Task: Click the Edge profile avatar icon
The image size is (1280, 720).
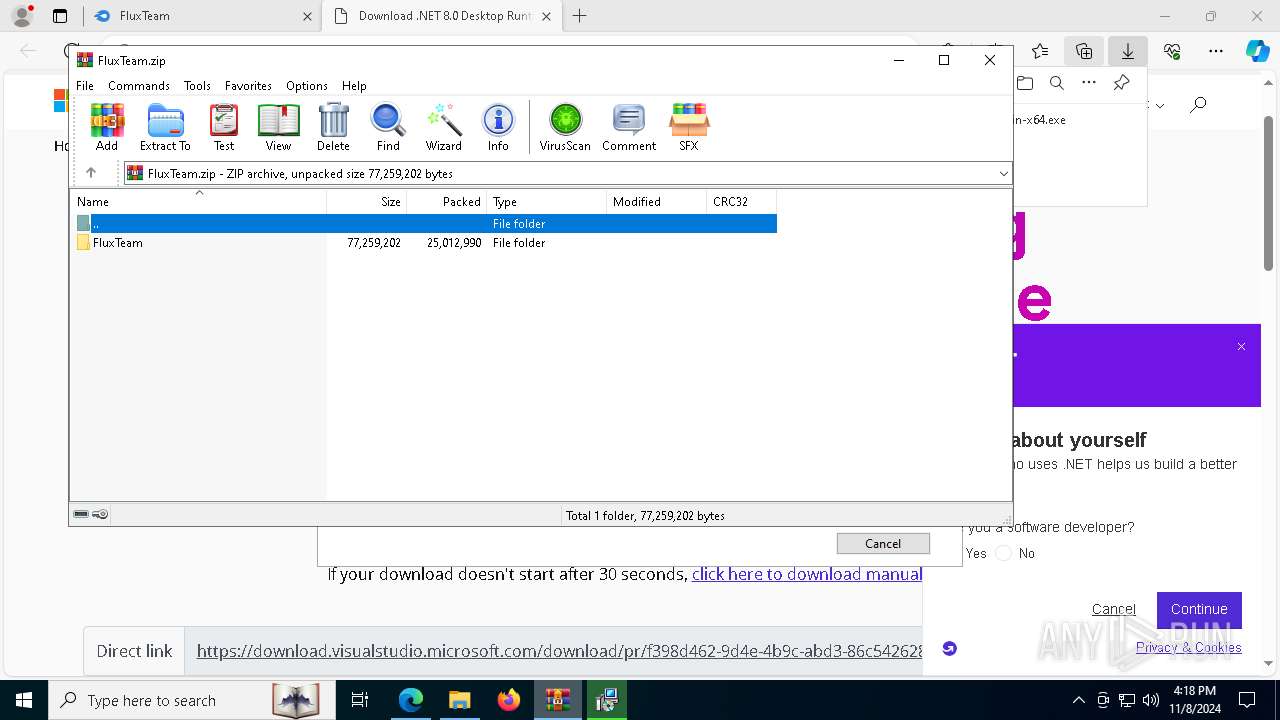Action: point(22,16)
